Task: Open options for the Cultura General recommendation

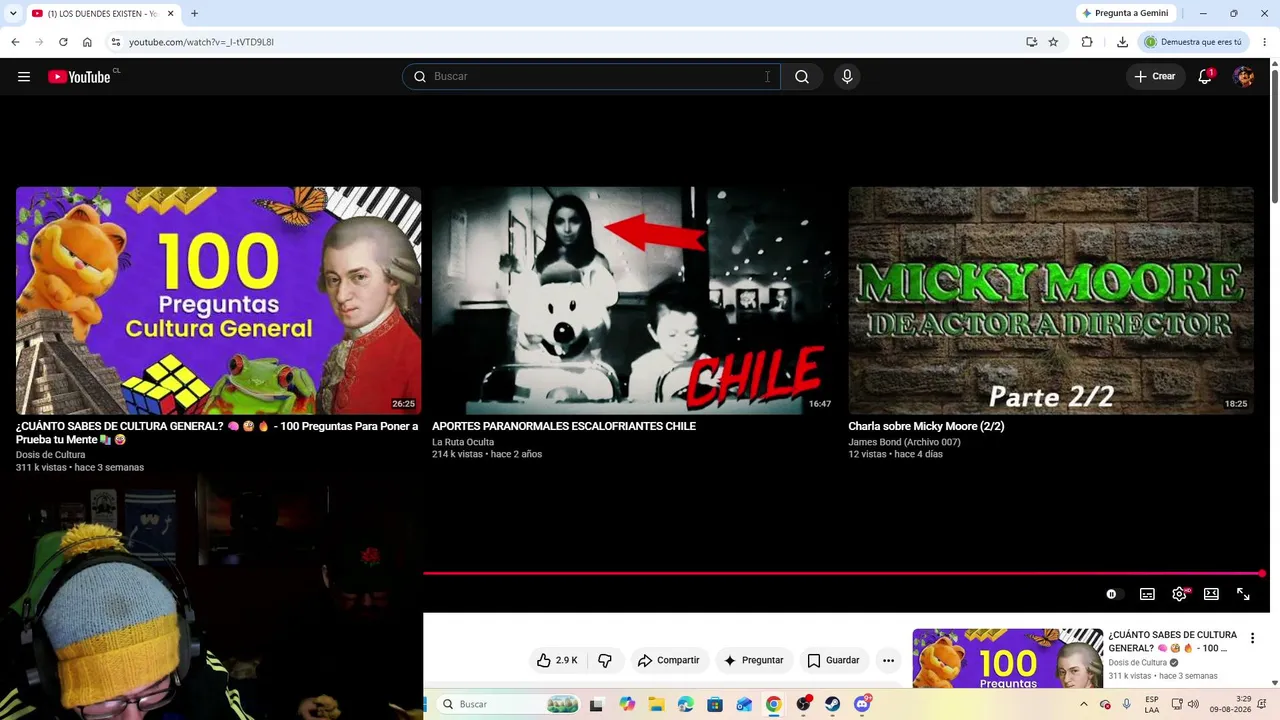Action: [x=1252, y=638]
